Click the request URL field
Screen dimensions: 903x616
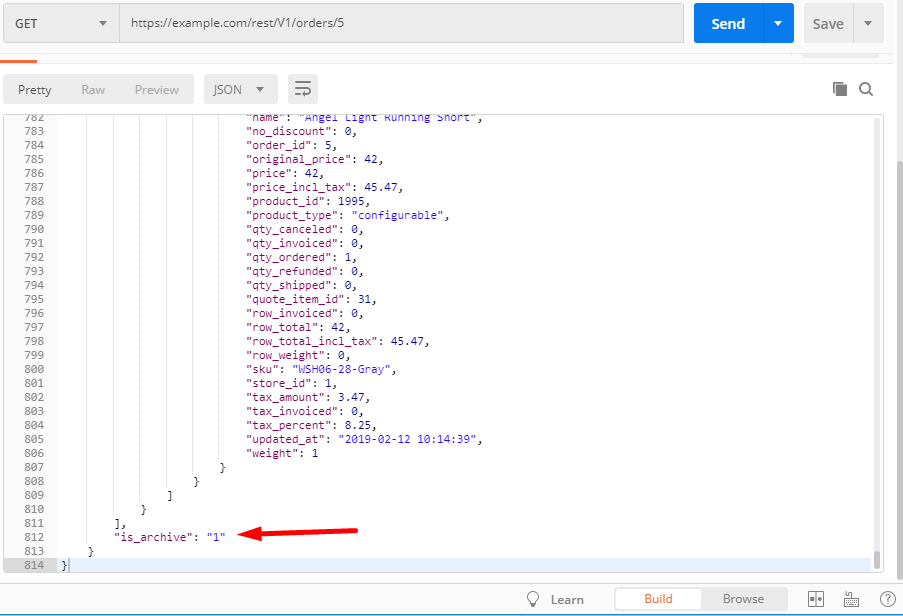click(401, 23)
